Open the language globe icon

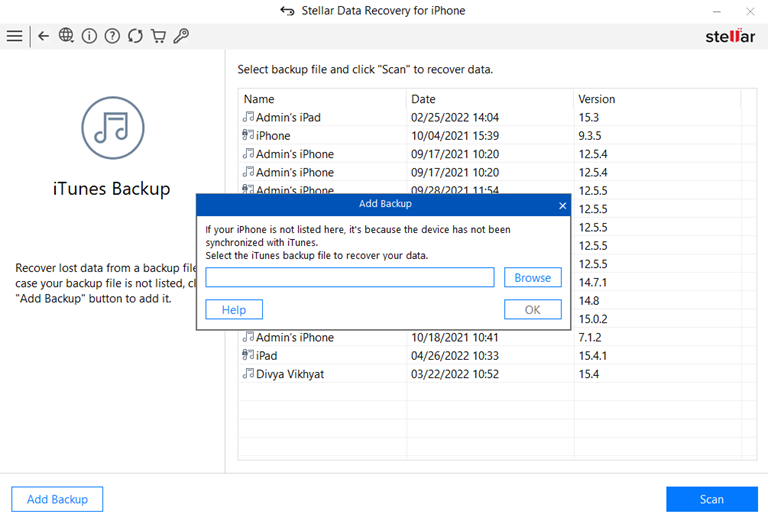tap(66, 35)
